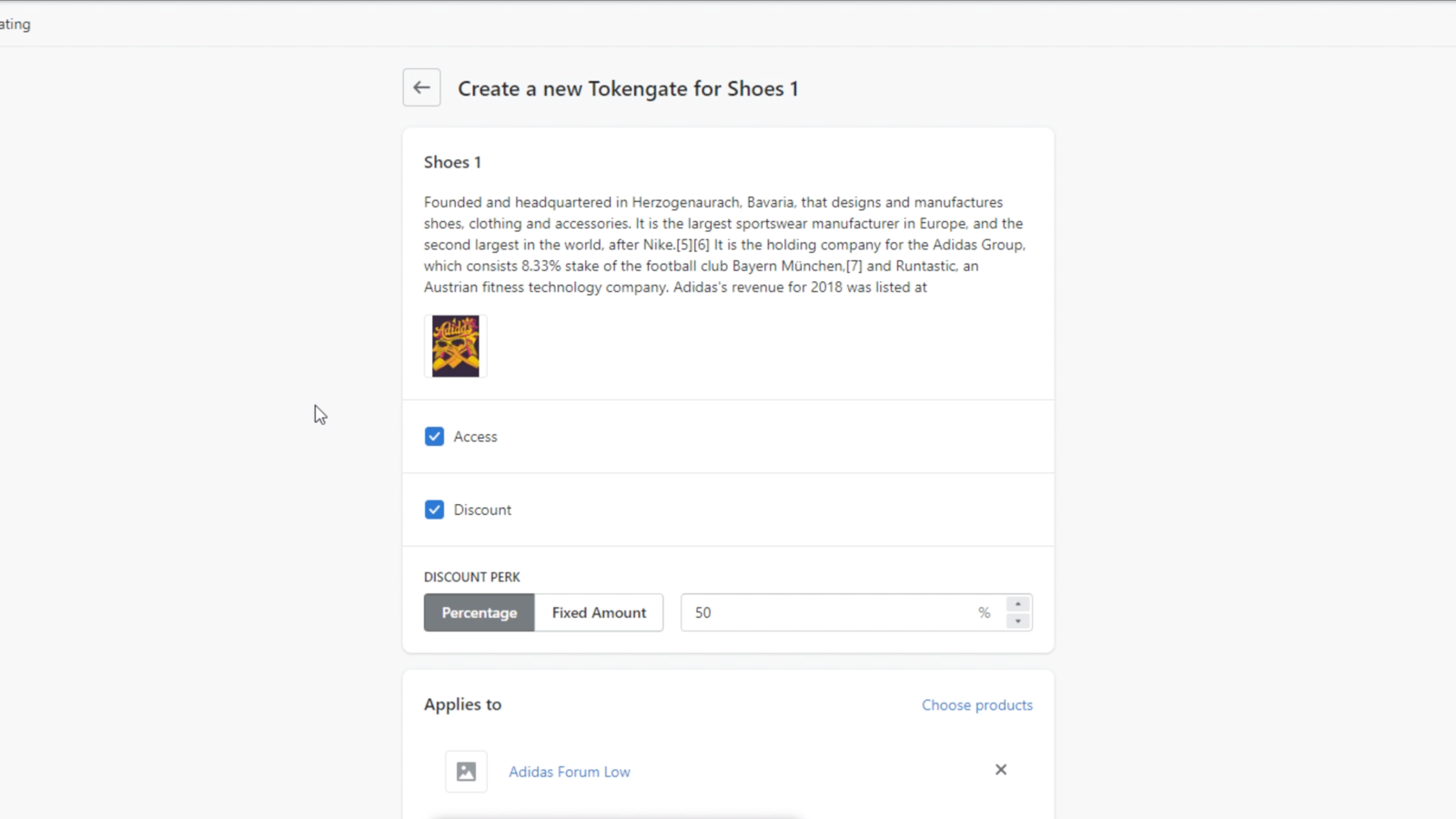Go back using the arrow button

421,87
